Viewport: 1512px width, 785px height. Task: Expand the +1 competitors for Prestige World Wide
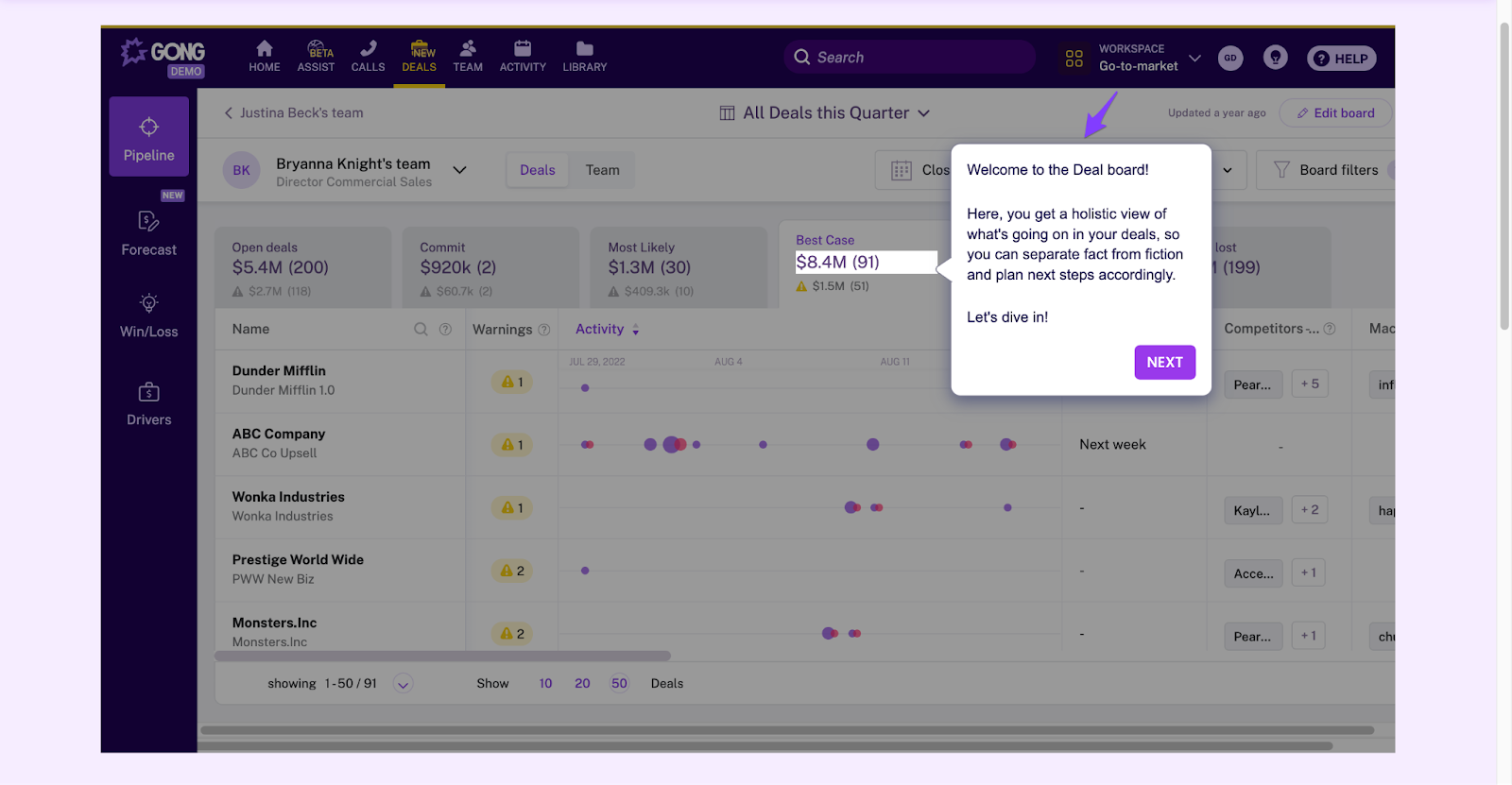click(x=1308, y=572)
